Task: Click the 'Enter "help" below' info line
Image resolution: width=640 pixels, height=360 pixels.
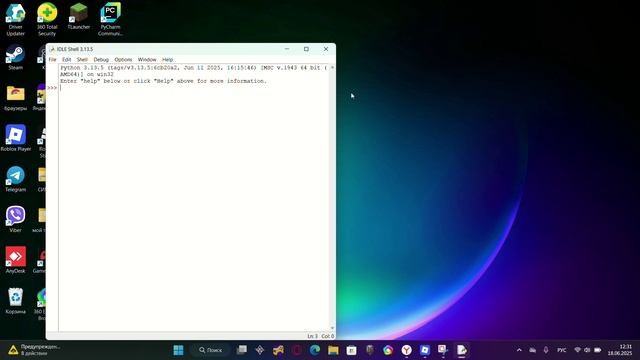Action: (163, 81)
